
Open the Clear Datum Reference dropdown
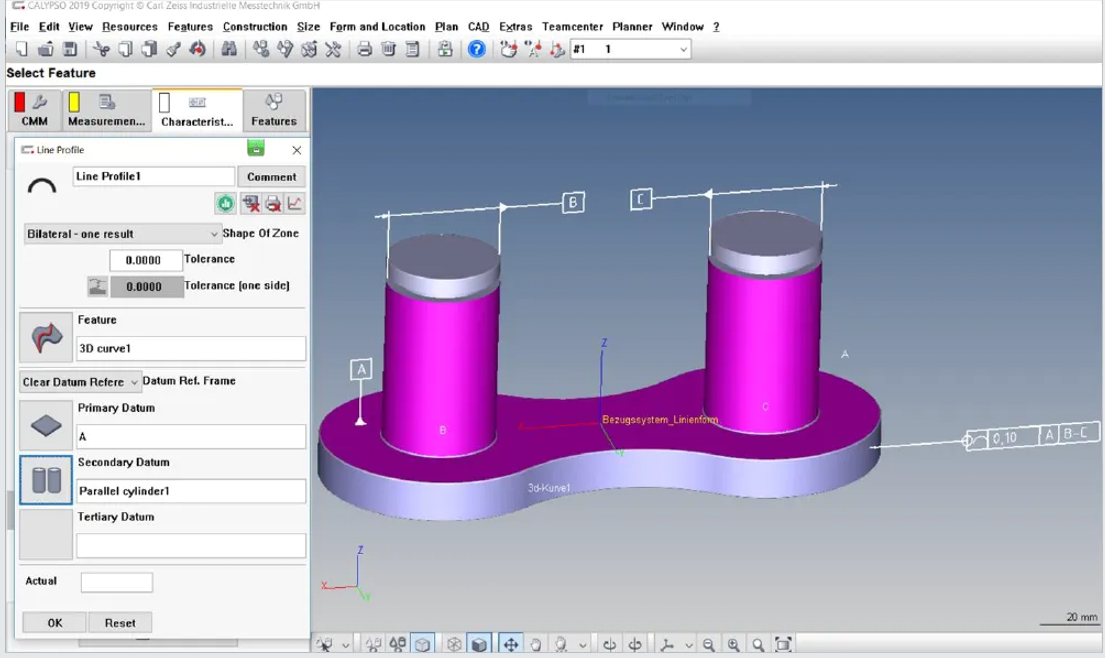(x=80, y=382)
